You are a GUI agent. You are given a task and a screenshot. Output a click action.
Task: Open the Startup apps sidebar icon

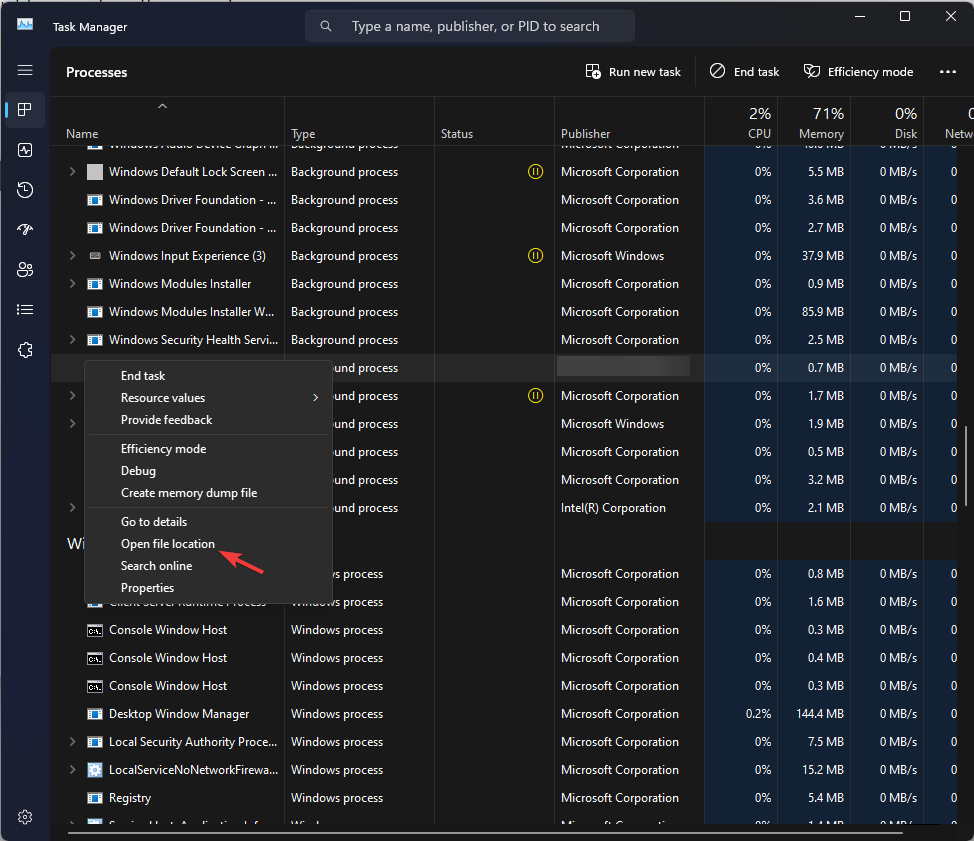(x=25, y=230)
